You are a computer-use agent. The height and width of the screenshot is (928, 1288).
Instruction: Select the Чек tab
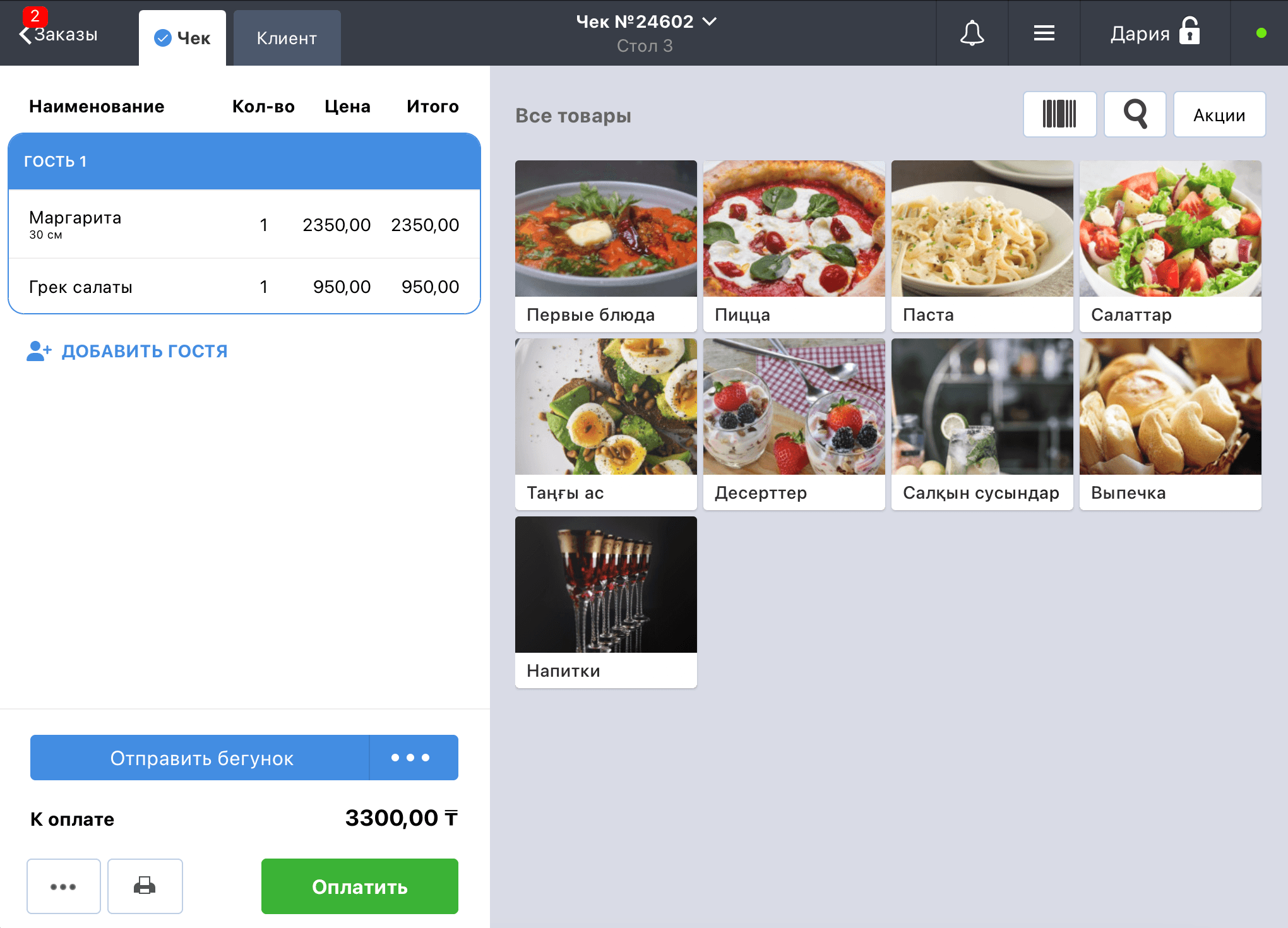182,38
